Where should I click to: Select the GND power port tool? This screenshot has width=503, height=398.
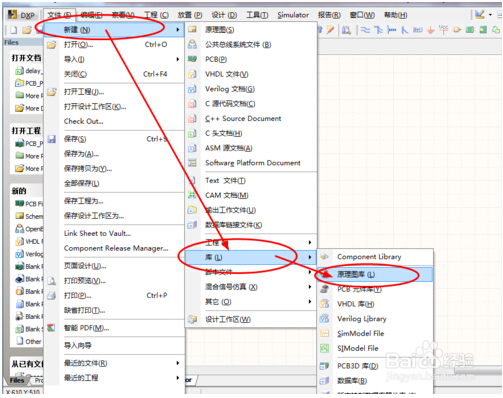(x=430, y=30)
